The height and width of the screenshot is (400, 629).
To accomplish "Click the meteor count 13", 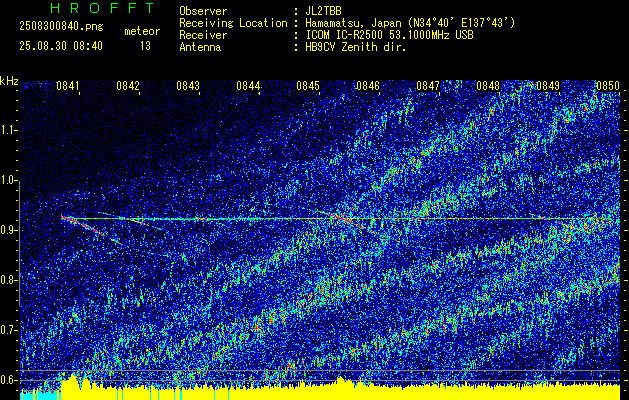I will click(x=145, y=46).
